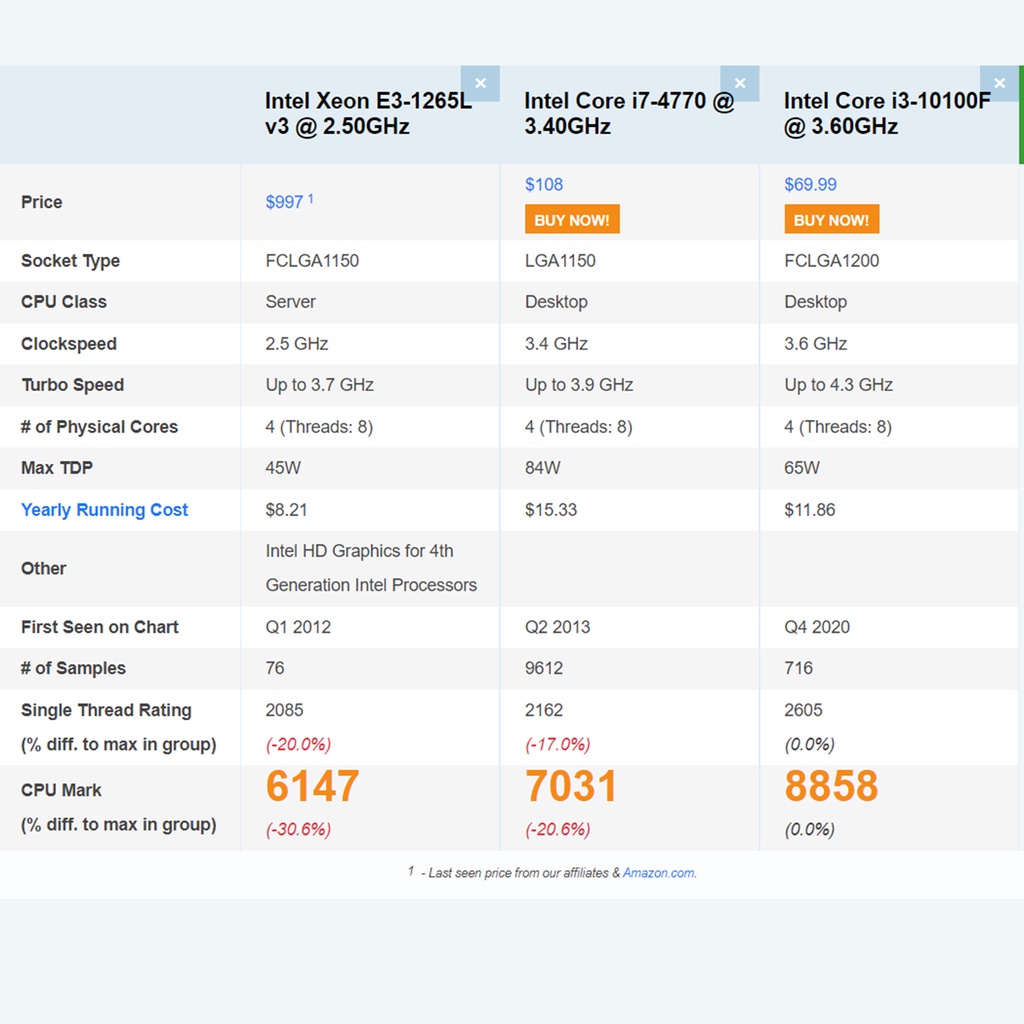Remove Intel Xeon E3-1265L v3 from comparison
This screenshot has width=1024, height=1024.
[x=480, y=84]
